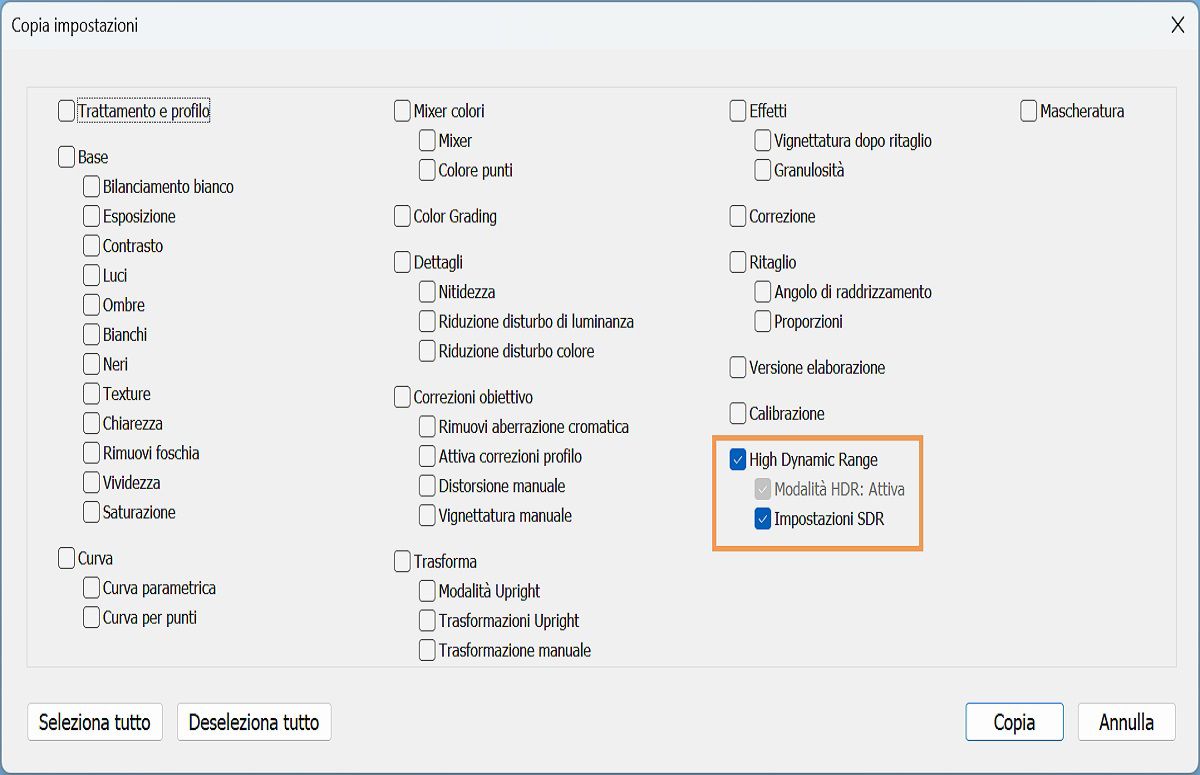Enable Rimuovi aberrazione cromatica
1200x775 pixels.
coord(427,426)
